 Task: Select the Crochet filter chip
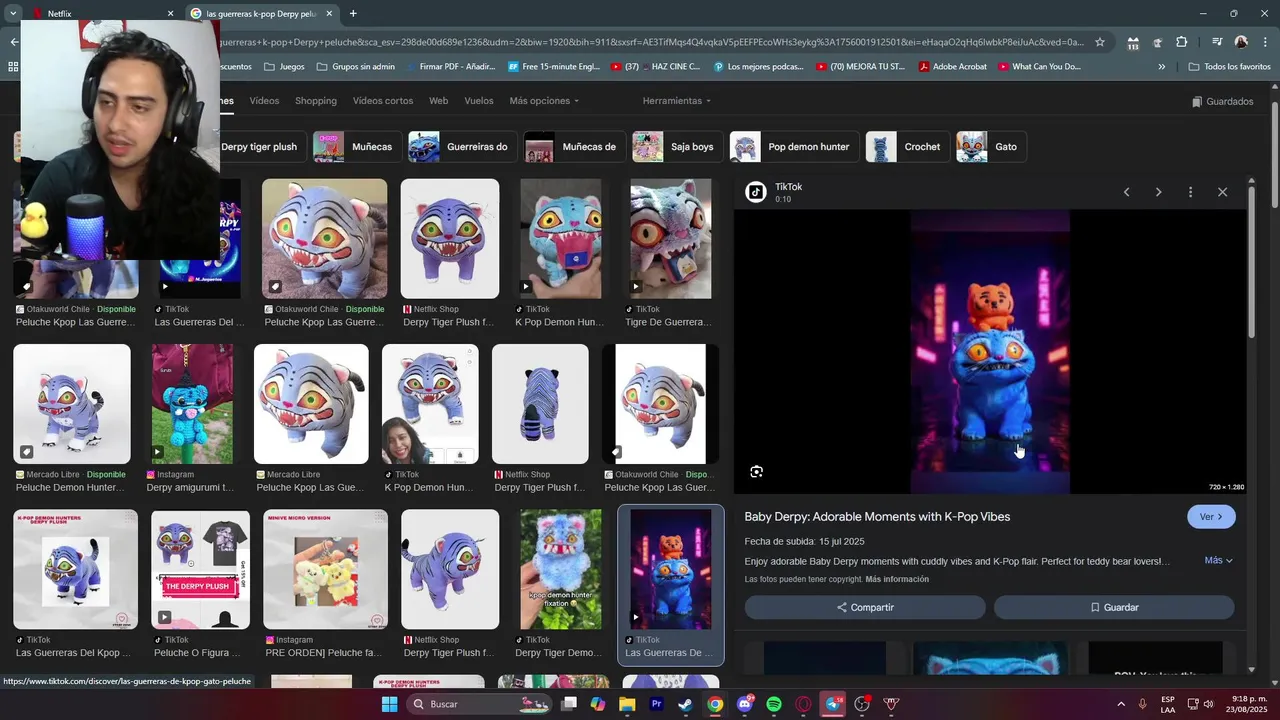(x=907, y=147)
